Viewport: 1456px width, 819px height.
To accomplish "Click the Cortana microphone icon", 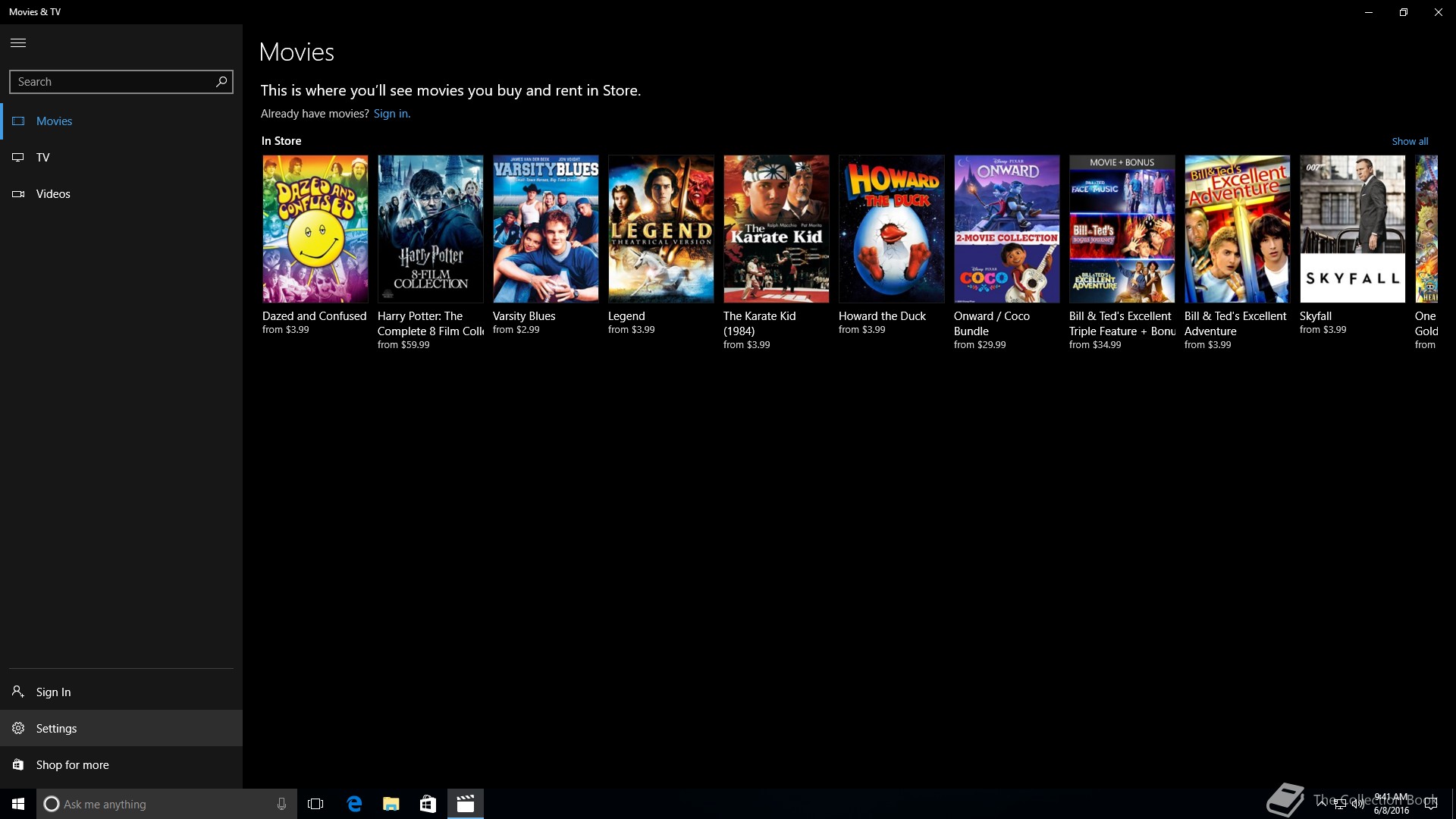I will point(281,804).
